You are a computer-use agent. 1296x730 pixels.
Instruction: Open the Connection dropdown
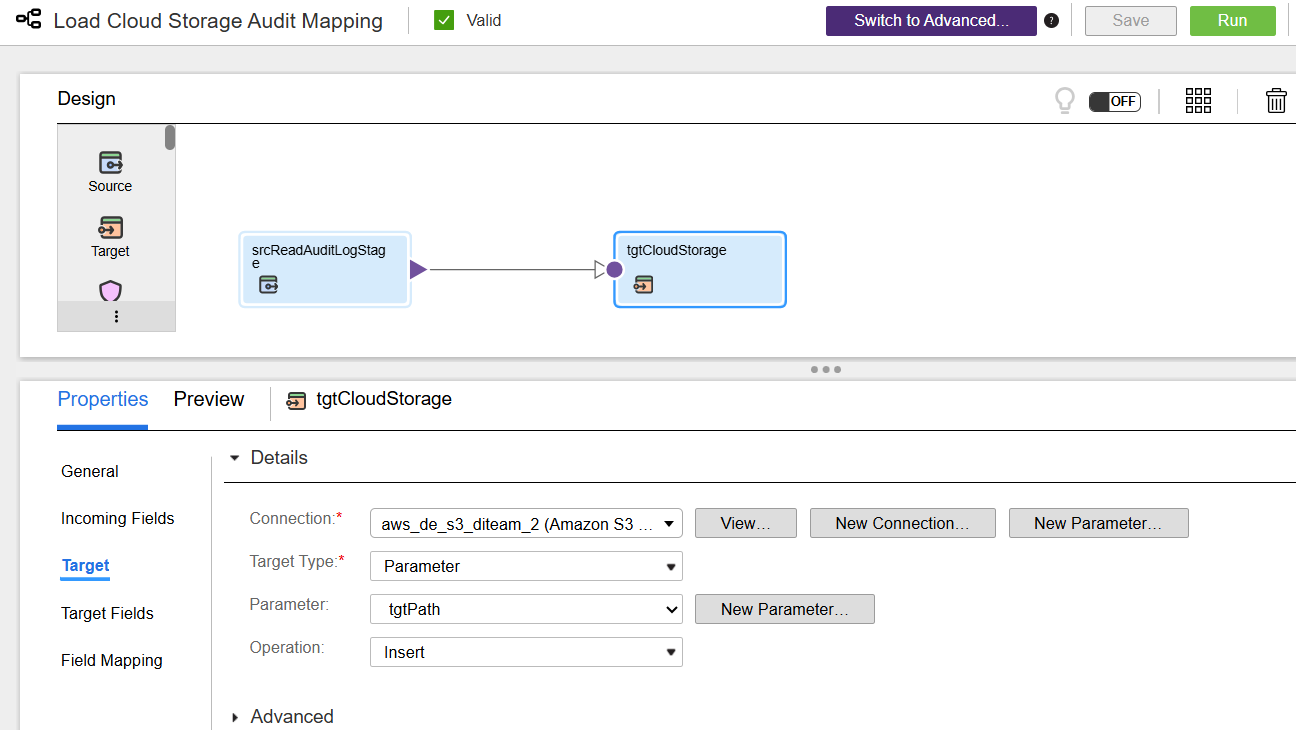pyautogui.click(x=526, y=523)
